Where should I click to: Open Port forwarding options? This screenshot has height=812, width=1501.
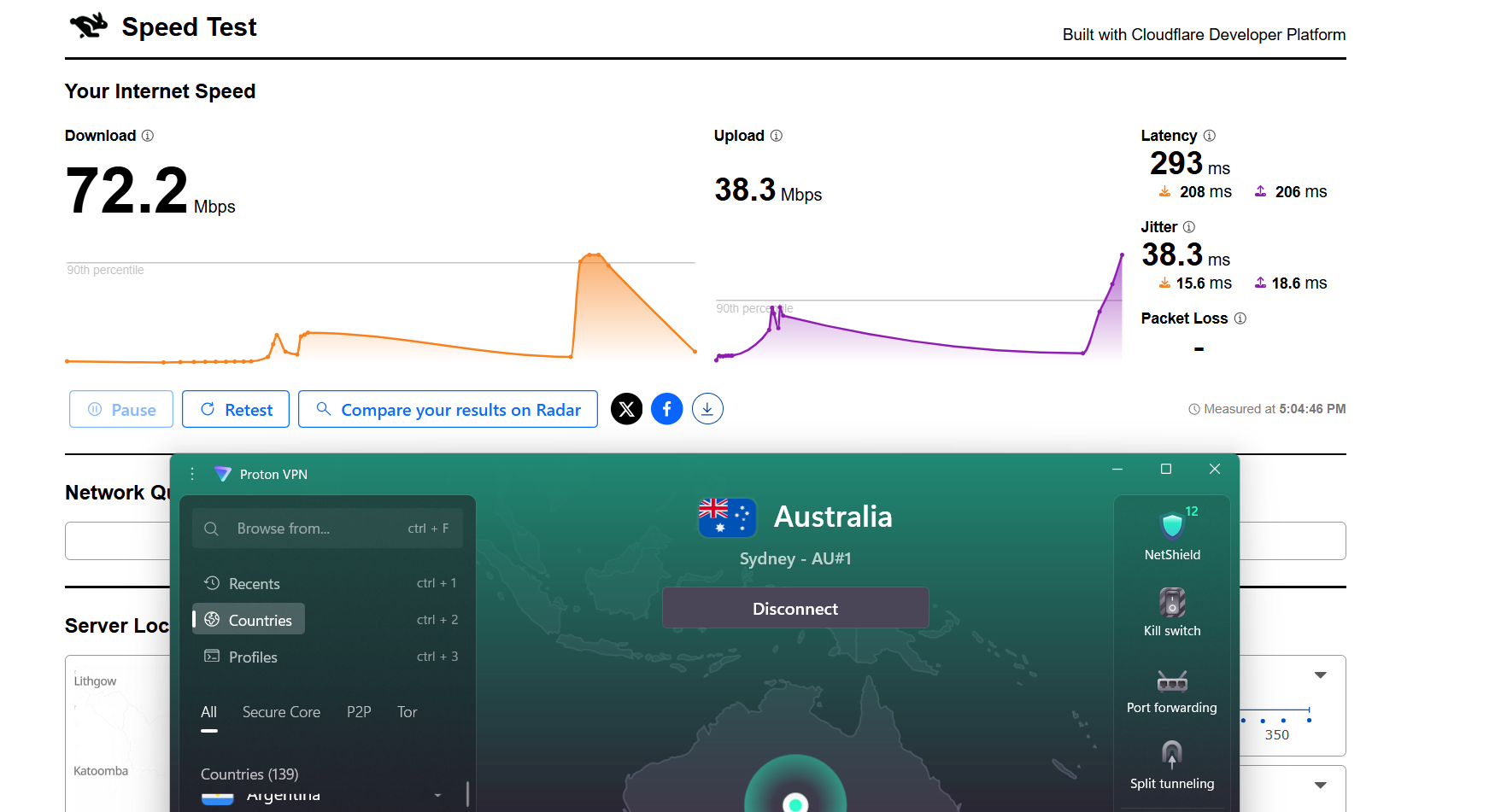[x=1171, y=683]
